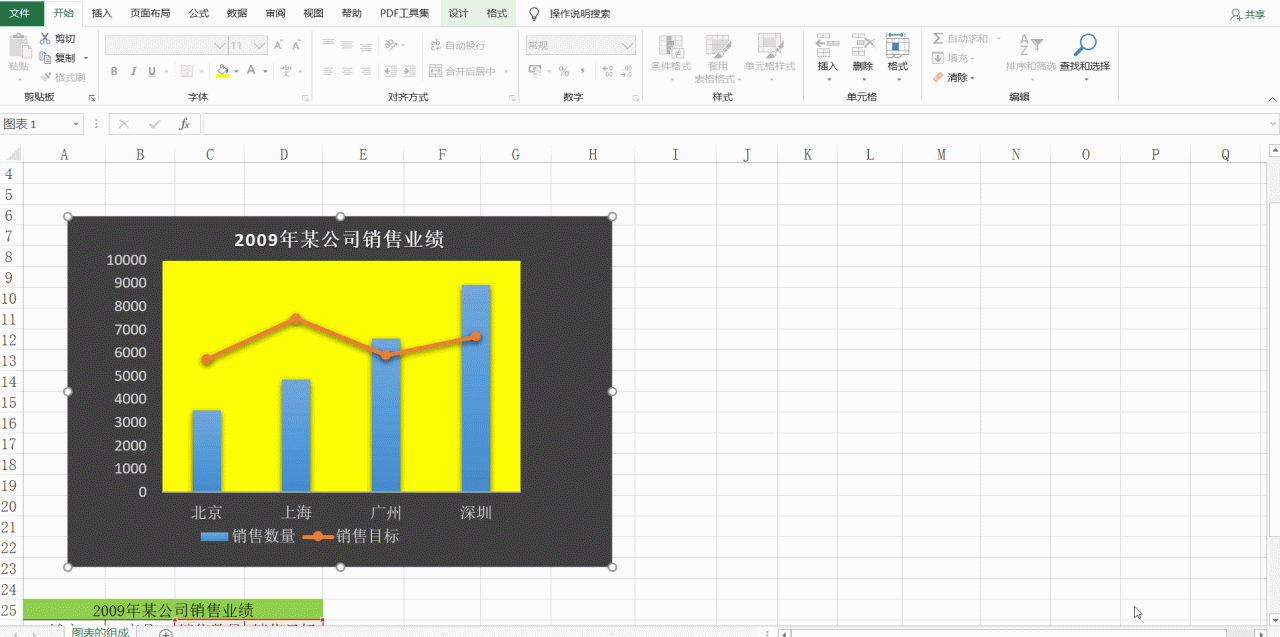Click the Name Box showing 图表 1
The width and height of the screenshot is (1280, 637).
(x=42, y=124)
